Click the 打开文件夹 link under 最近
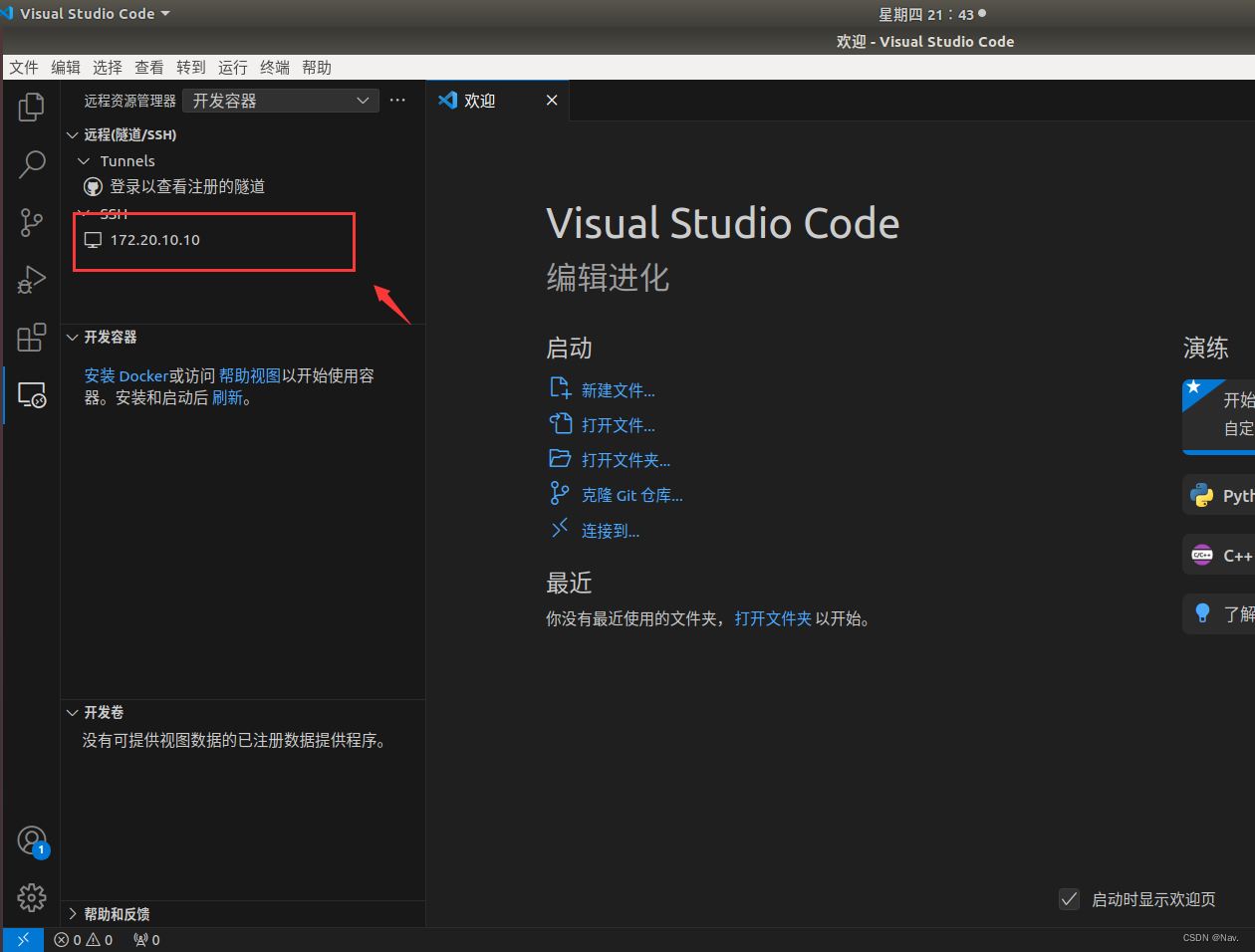Viewport: 1255px width, 952px height. (x=773, y=618)
